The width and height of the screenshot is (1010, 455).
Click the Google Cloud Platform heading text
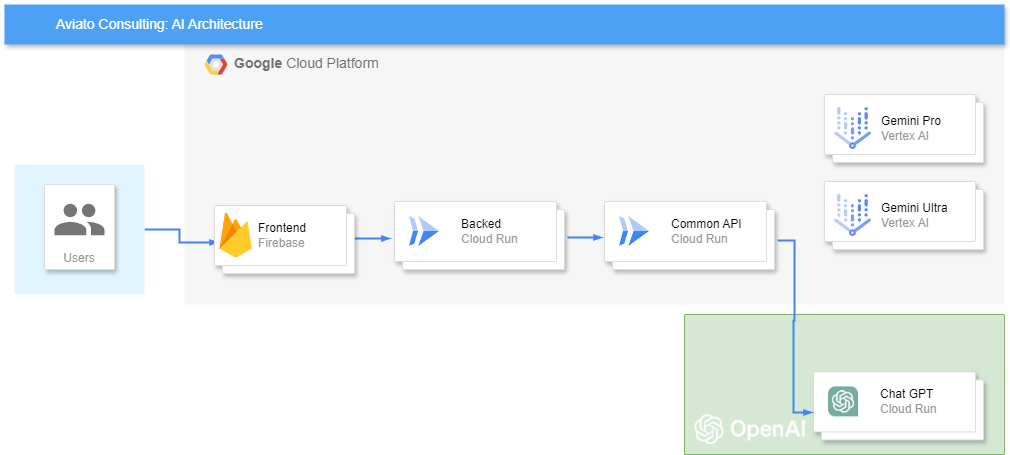click(306, 64)
